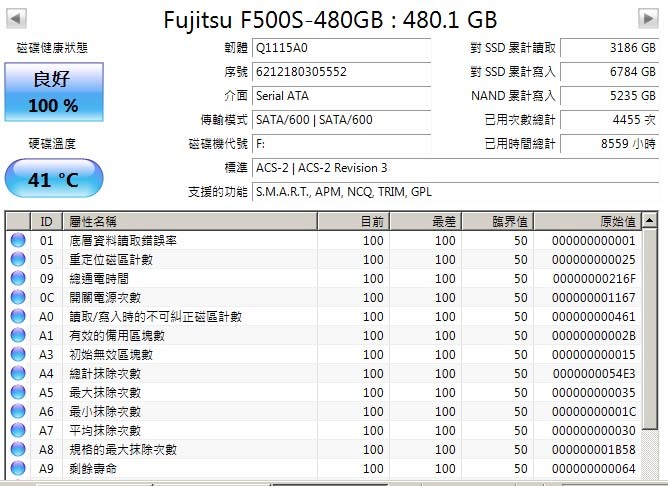The height and width of the screenshot is (486, 668).
Task: Click the scrollbar up arrow in attribute list
Action: (649, 221)
